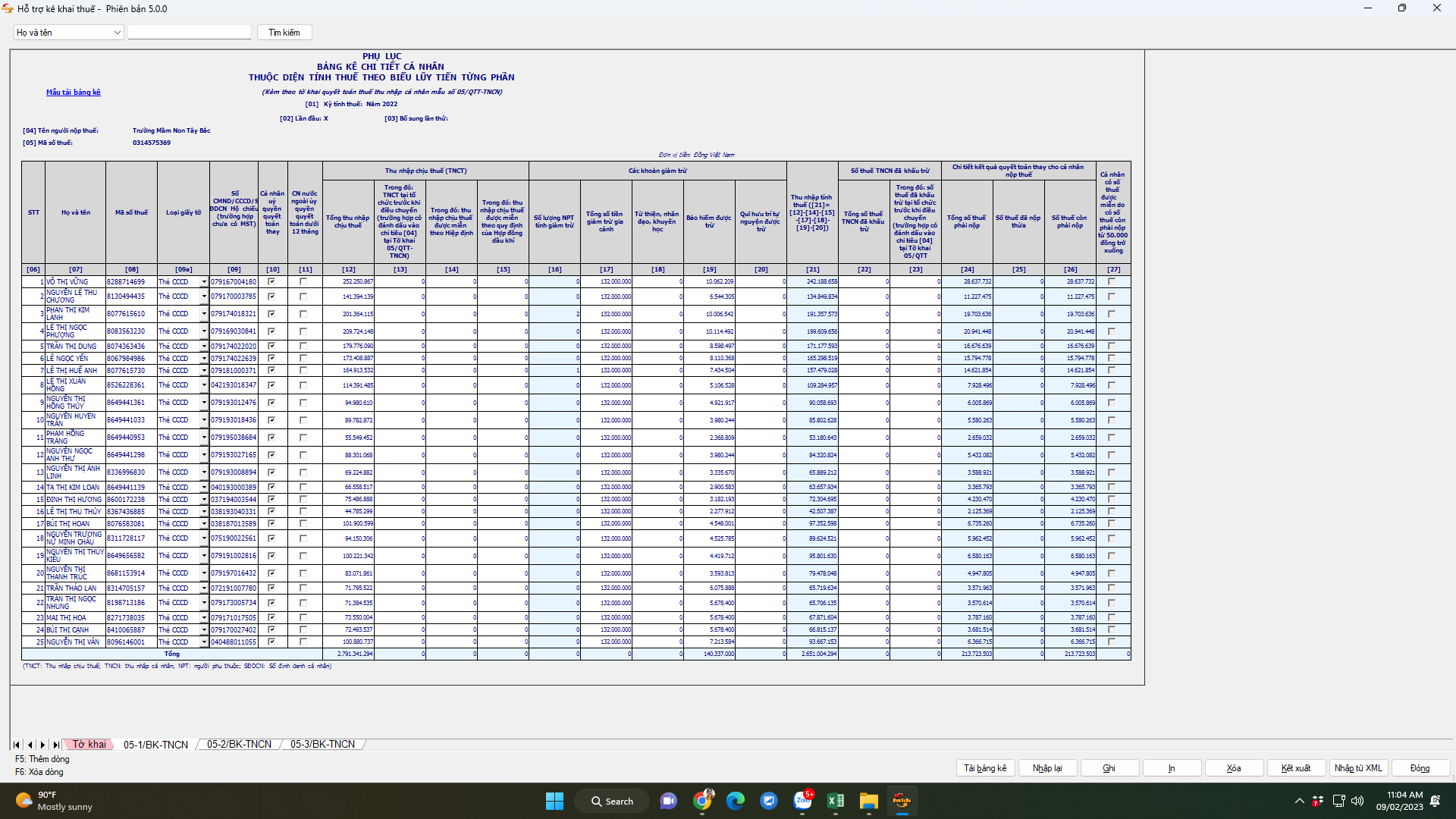Switch to the Tờ khai tab
The image size is (1456, 819).
click(x=89, y=745)
